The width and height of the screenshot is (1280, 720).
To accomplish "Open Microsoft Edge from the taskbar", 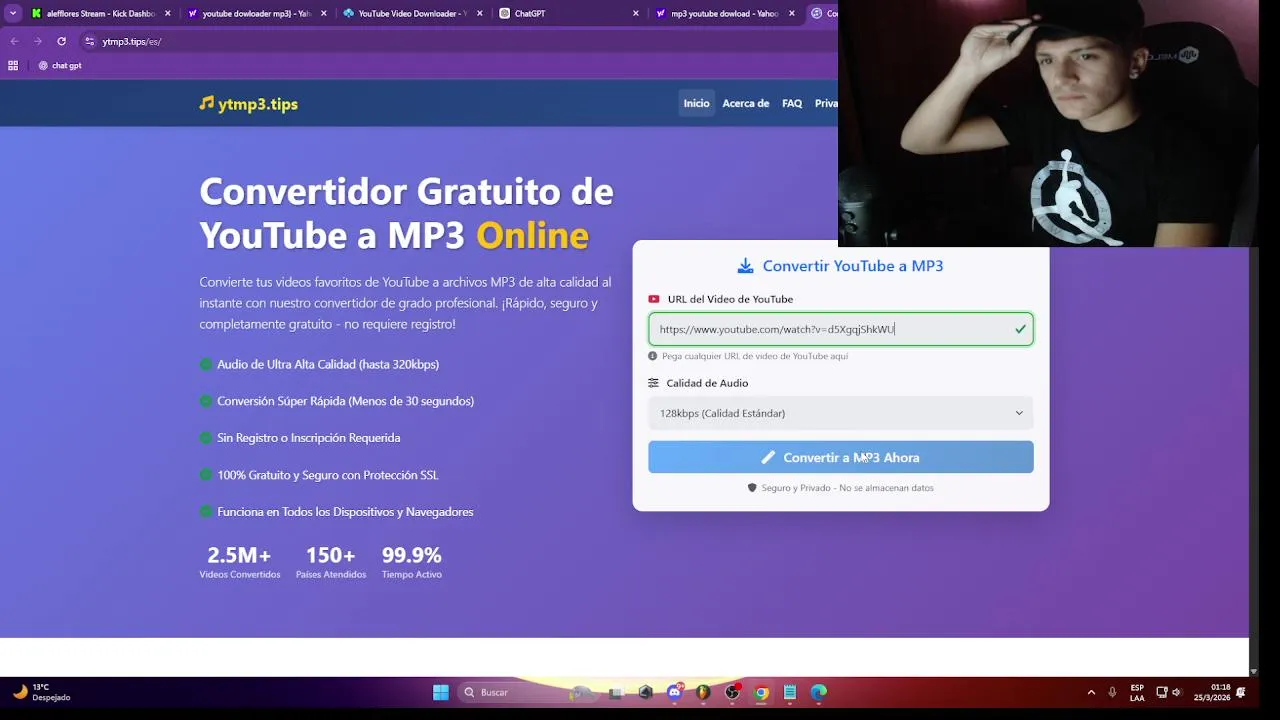I will tap(819, 692).
